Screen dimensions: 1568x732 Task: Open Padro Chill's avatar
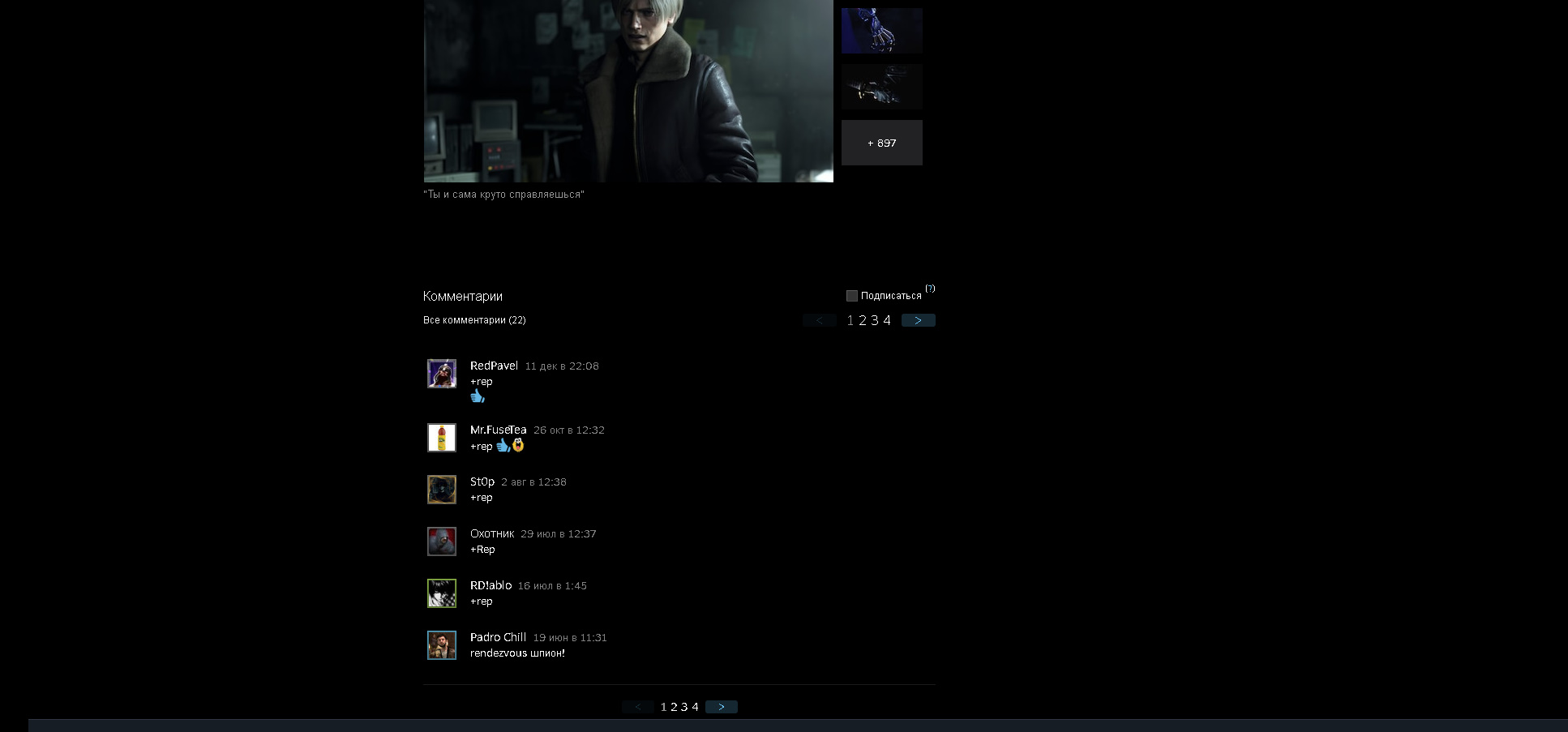click(442, 645)
